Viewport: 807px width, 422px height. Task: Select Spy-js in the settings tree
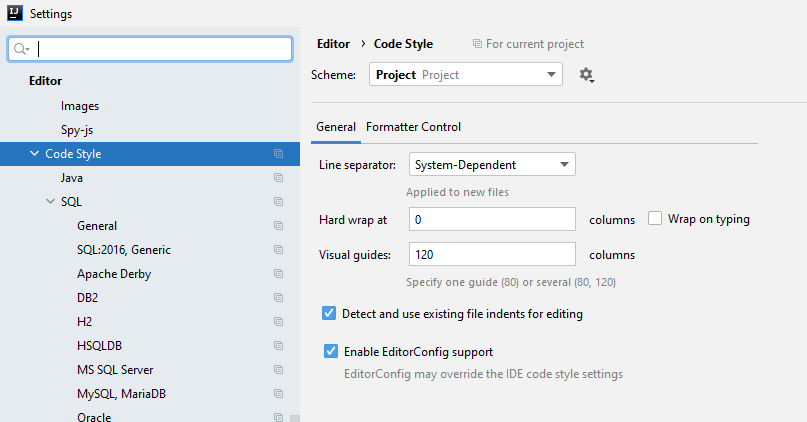point(77,130)
